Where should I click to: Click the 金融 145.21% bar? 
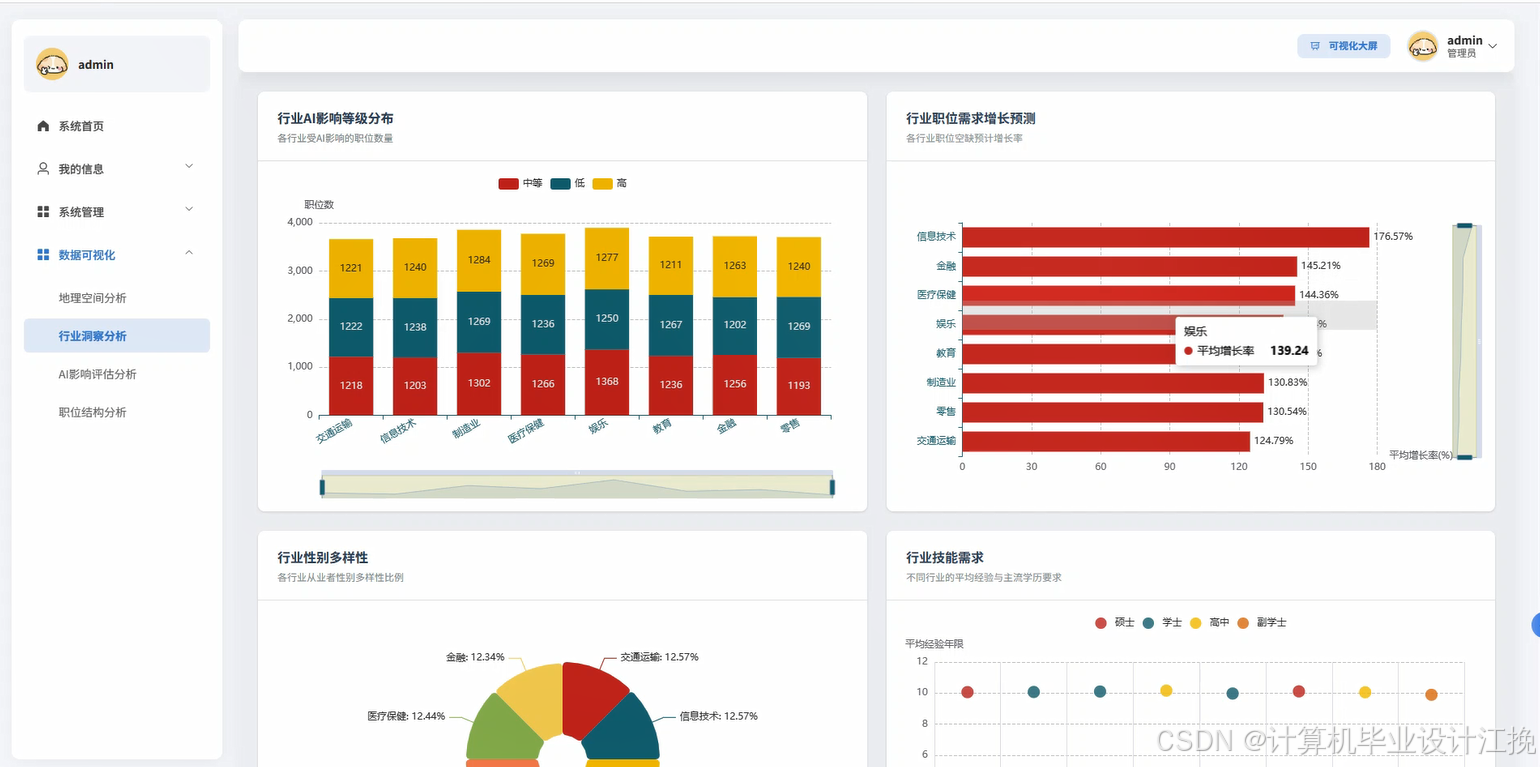pos(1129,266)
